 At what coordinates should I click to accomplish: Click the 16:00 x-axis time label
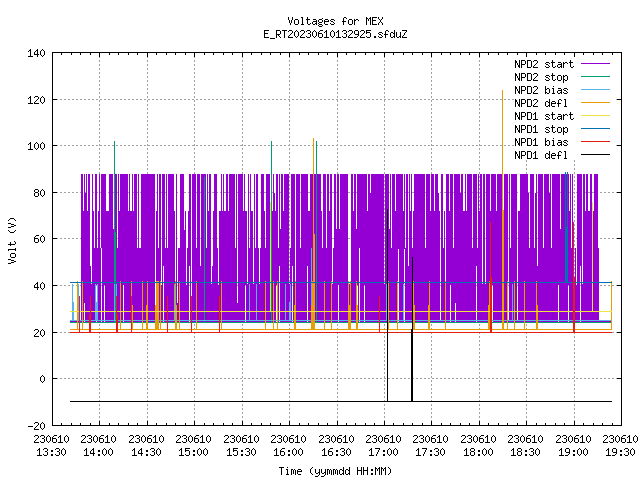pos(288,452)
